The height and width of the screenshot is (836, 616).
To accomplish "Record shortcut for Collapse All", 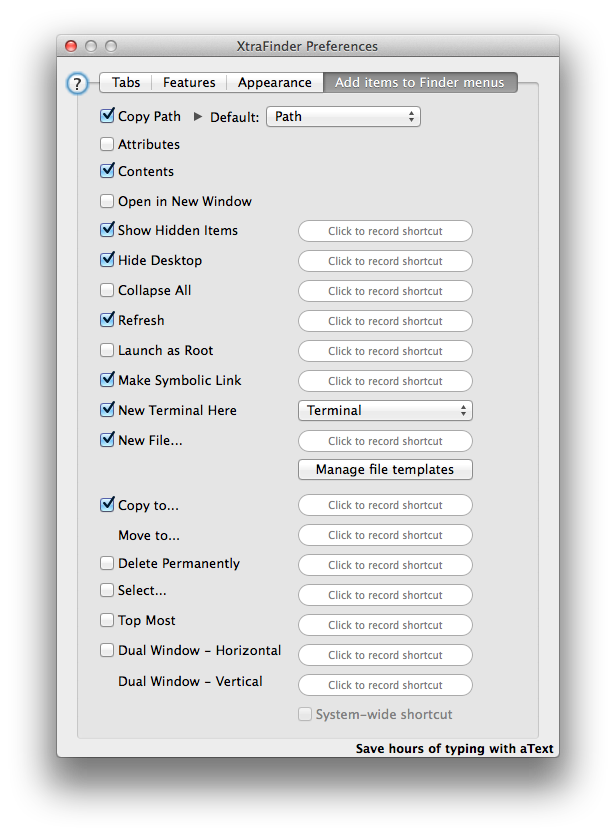I will [385, 291].
